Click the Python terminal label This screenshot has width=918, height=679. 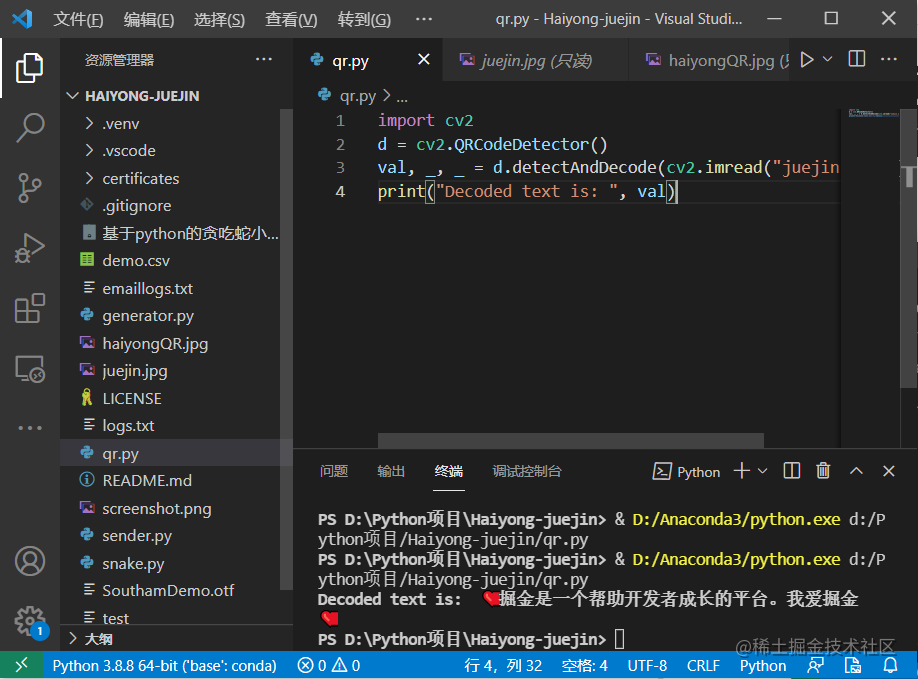click(698, 472)
